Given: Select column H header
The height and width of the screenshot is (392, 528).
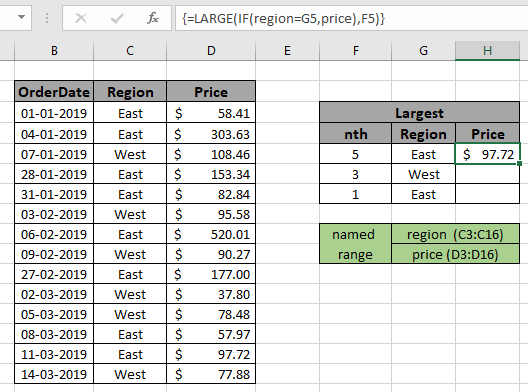Looking at the screenshot, I should tap(487, 51).
